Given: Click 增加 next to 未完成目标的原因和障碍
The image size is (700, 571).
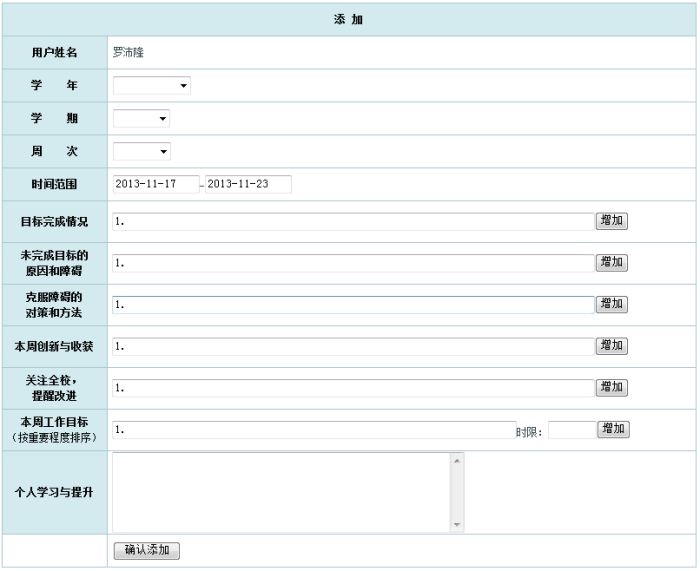Looking at the screenshot, I should 612,262.
